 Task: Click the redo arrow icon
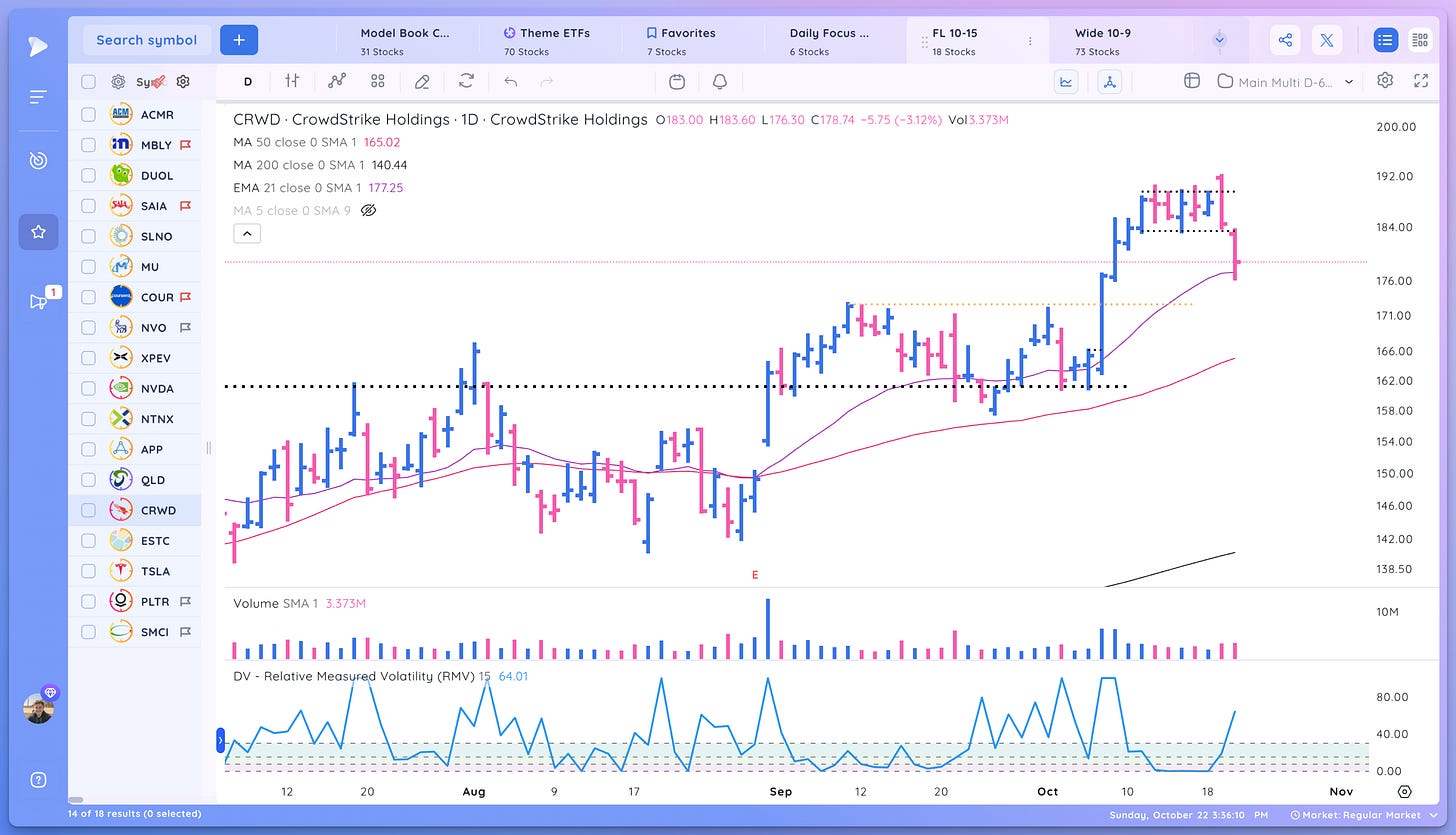[546, 81]
